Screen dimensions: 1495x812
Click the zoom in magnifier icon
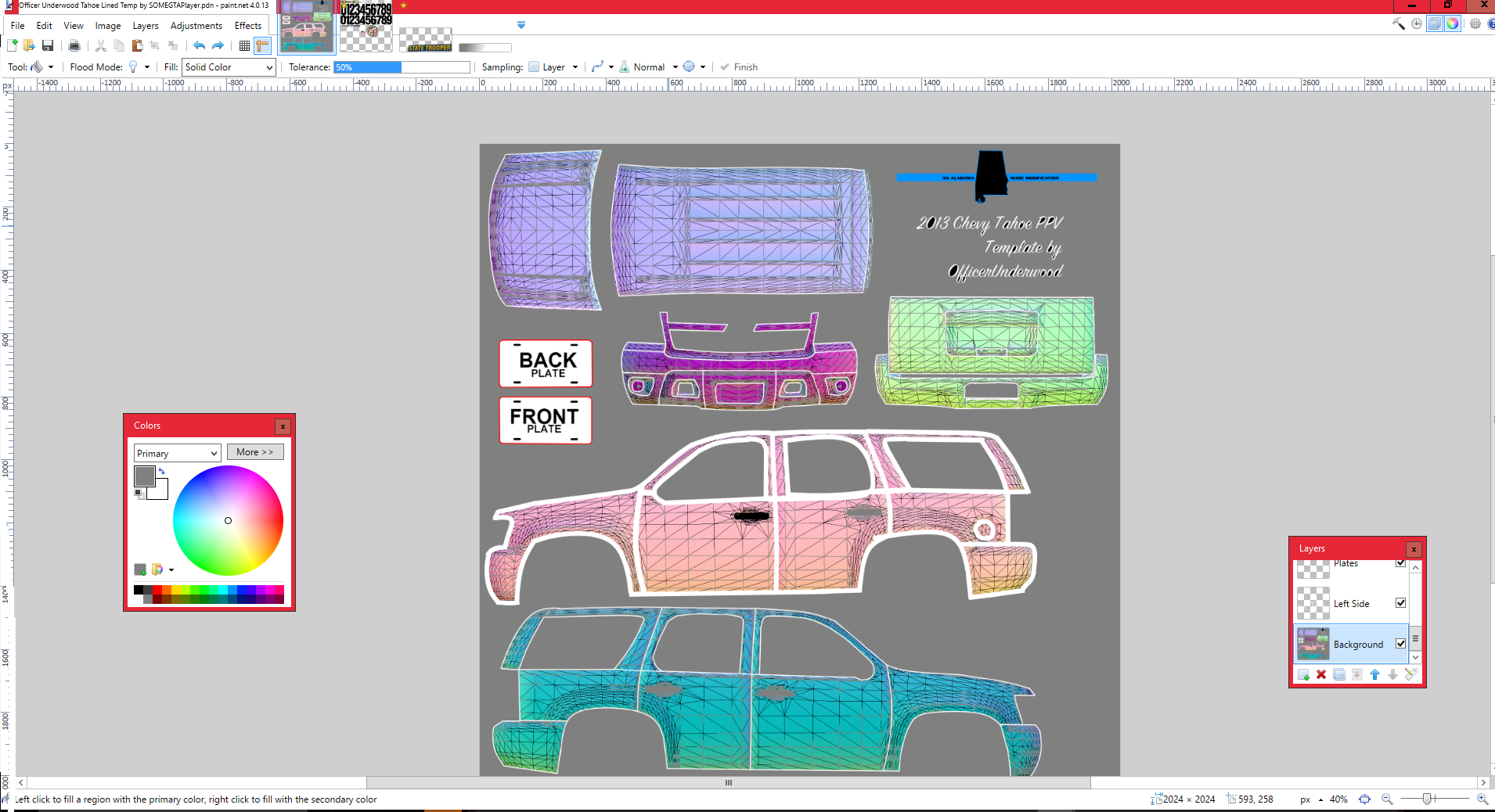tap(1482, 799)
